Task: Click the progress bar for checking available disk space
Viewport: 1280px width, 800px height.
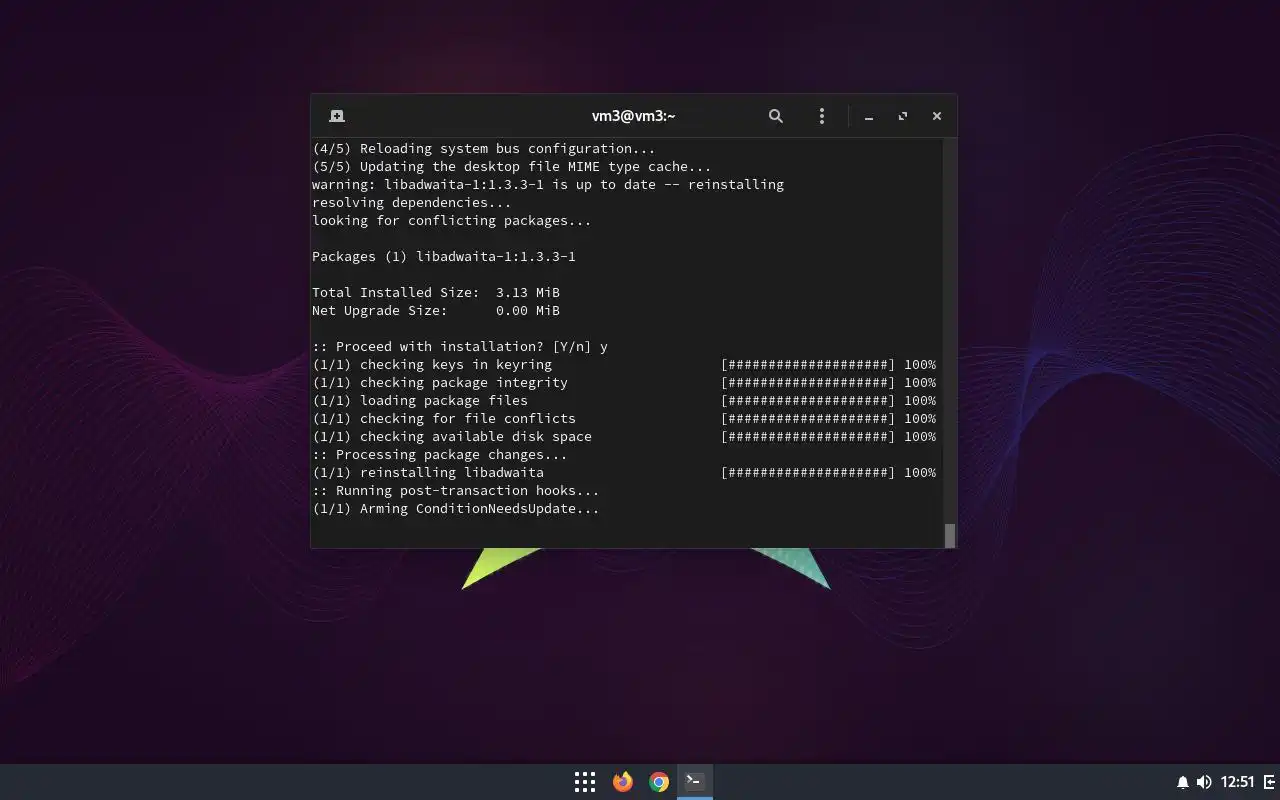Action: [x=808, y=436]
